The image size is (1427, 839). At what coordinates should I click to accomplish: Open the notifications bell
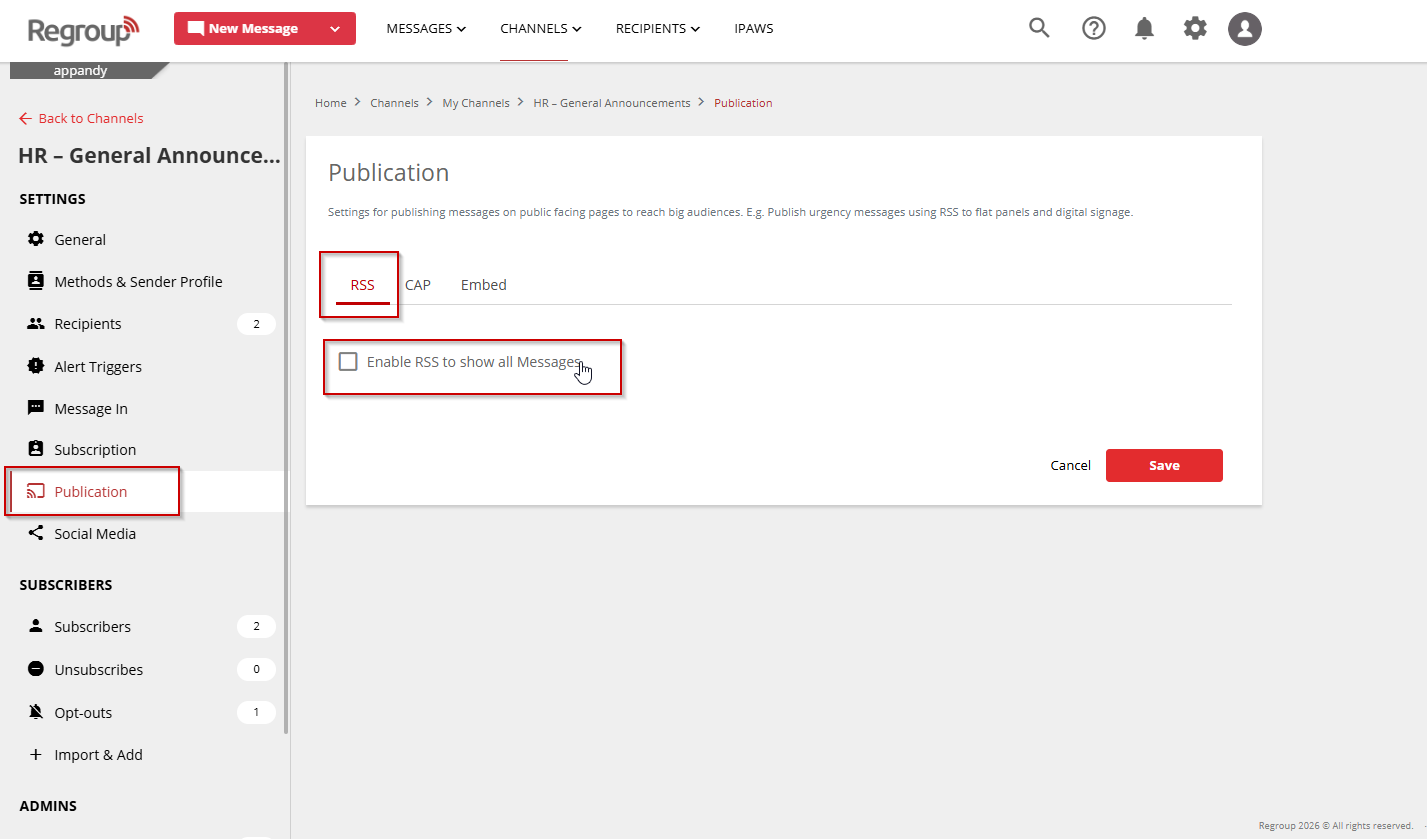(1145, 28)
